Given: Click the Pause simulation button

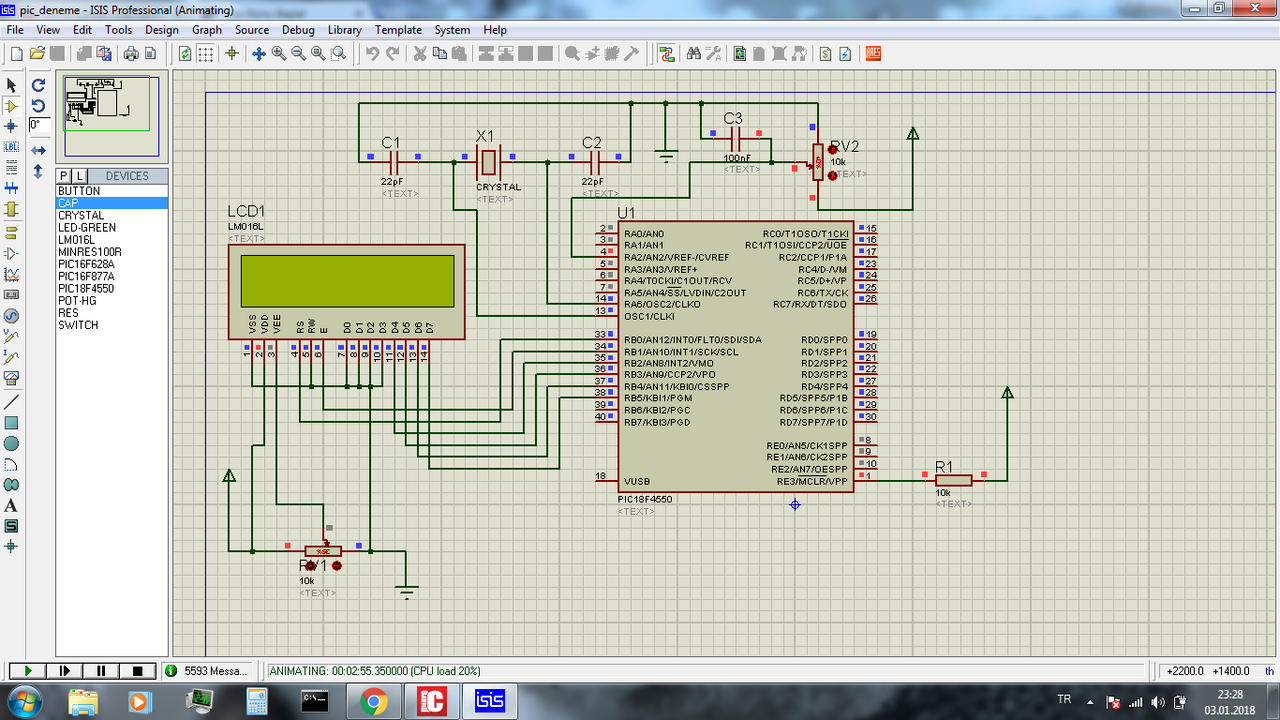Looking at the screenshot, I should (x=102, y=671).
